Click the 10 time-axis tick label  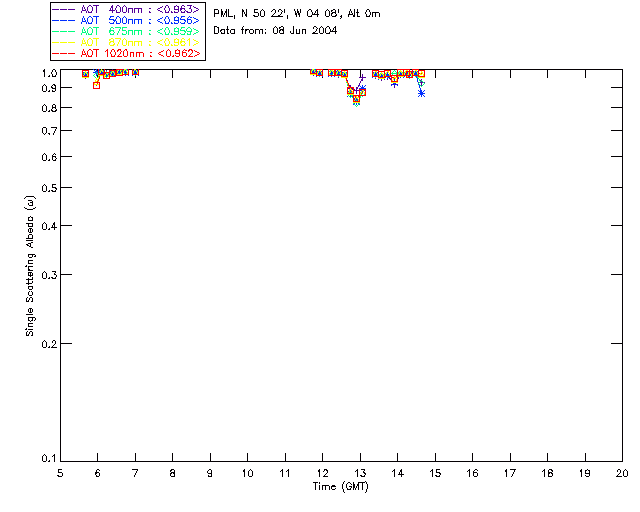[x=247, y=473]
